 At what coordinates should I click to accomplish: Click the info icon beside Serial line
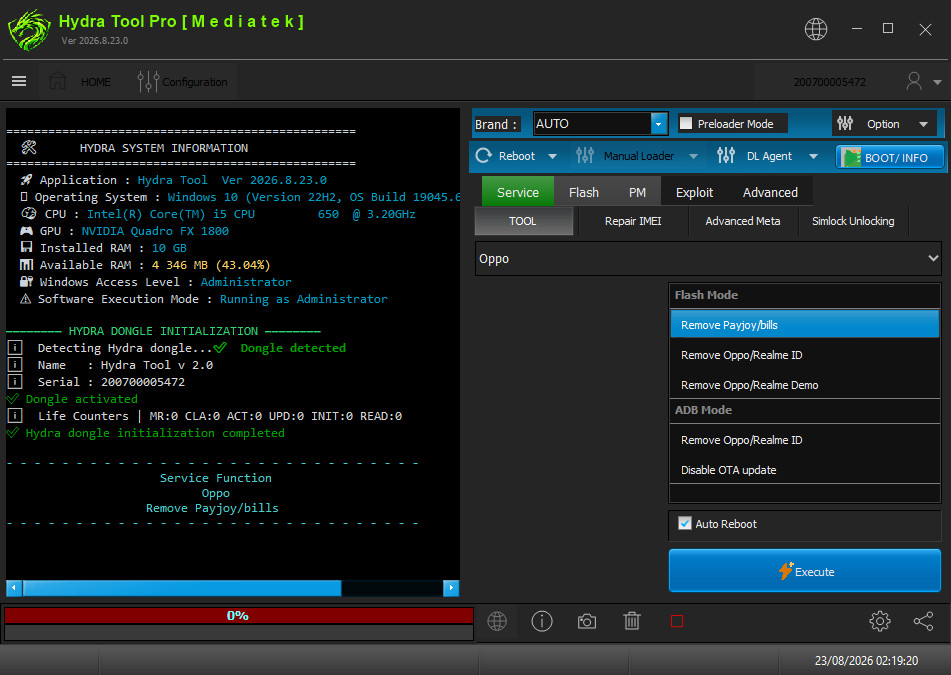(15, 381)
